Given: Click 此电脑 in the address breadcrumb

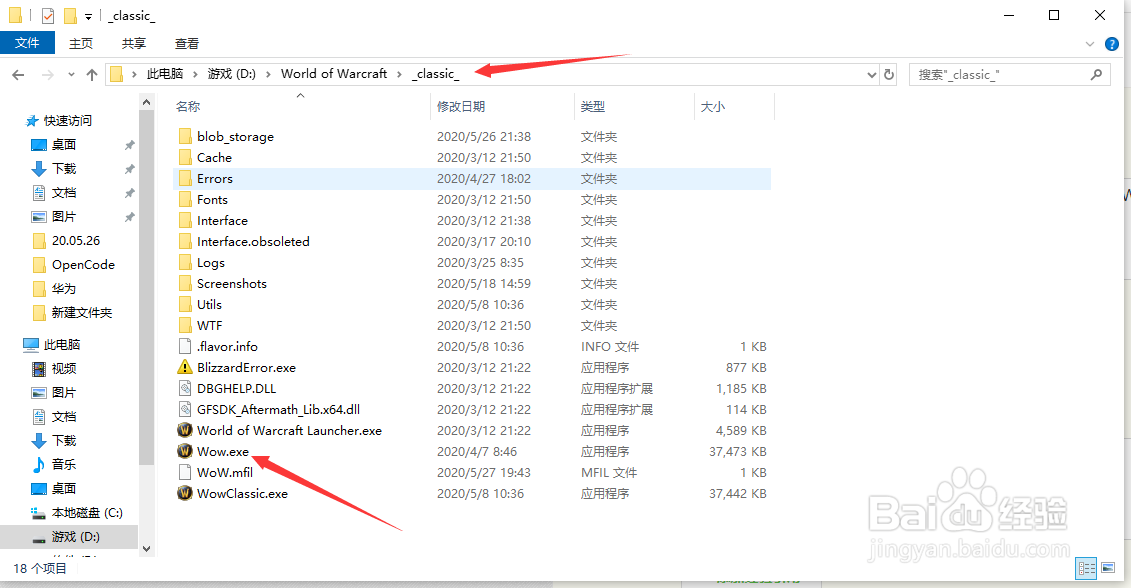Looking at the screenshot, I should tap(165, 74).
